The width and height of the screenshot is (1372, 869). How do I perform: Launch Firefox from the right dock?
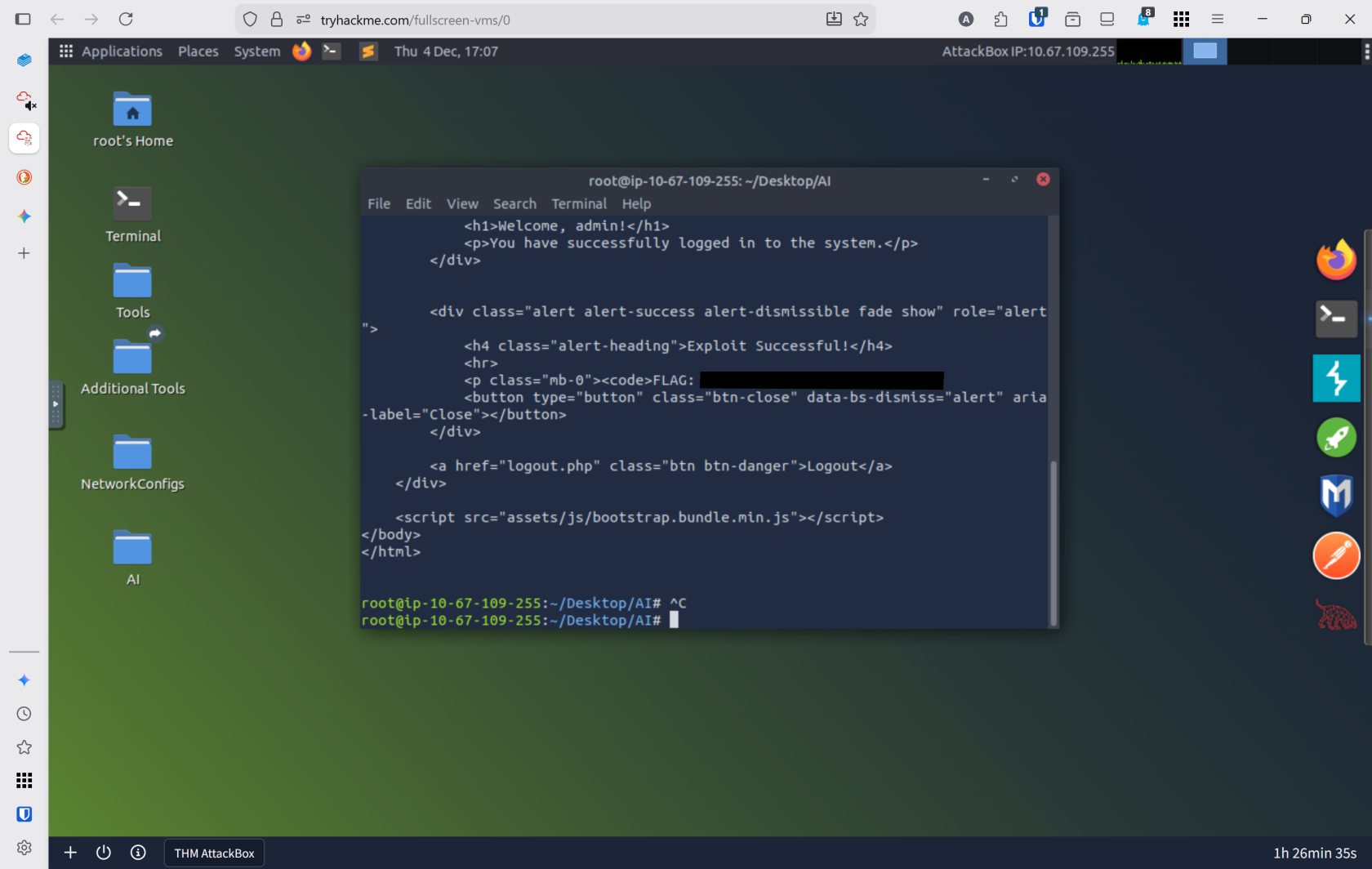(x=1336, y=261)
